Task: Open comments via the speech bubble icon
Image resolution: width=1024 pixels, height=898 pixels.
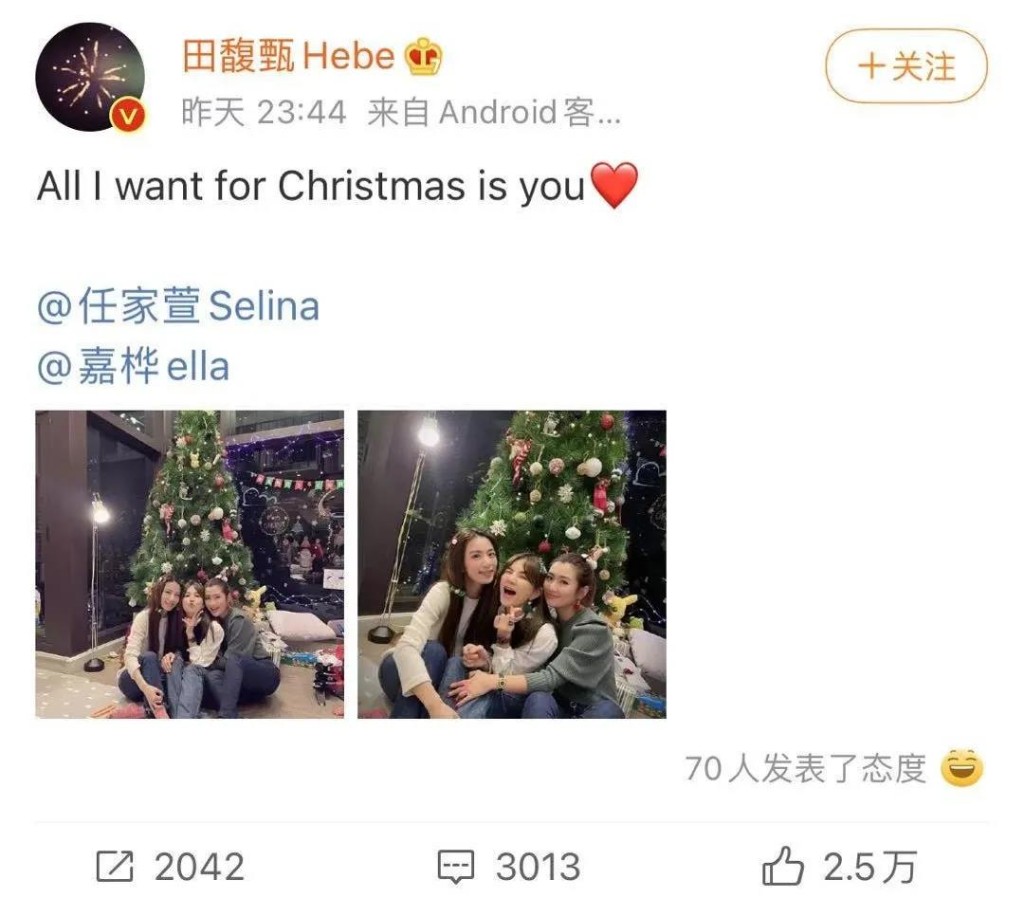Action: tap(455, 867)
